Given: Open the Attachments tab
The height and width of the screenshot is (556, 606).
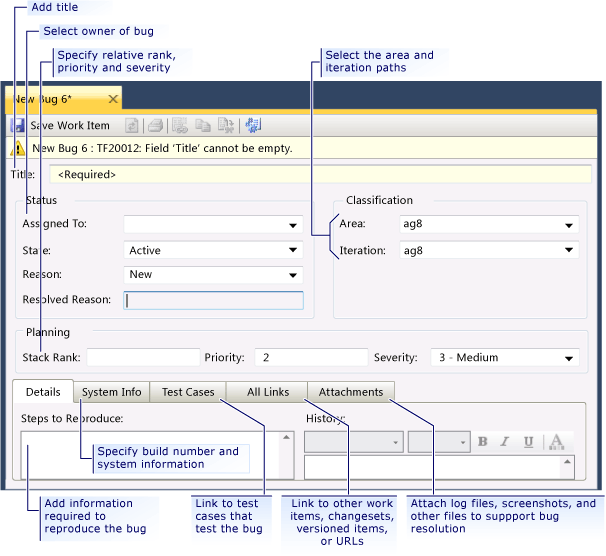Looking at the screenshot, I should [x=351, y=392].
